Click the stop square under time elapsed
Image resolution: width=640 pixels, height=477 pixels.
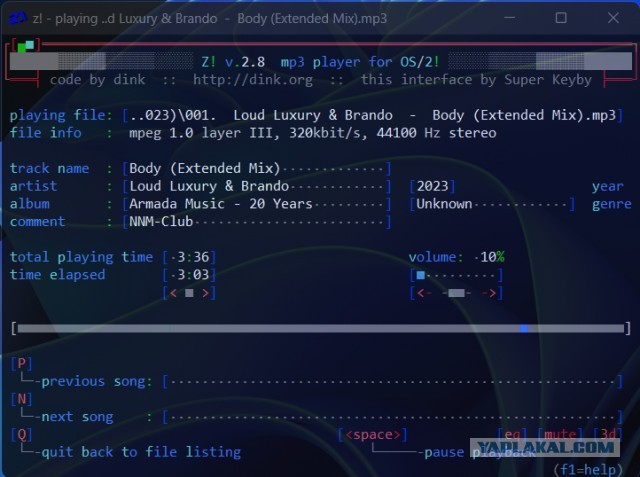point(189,293)
